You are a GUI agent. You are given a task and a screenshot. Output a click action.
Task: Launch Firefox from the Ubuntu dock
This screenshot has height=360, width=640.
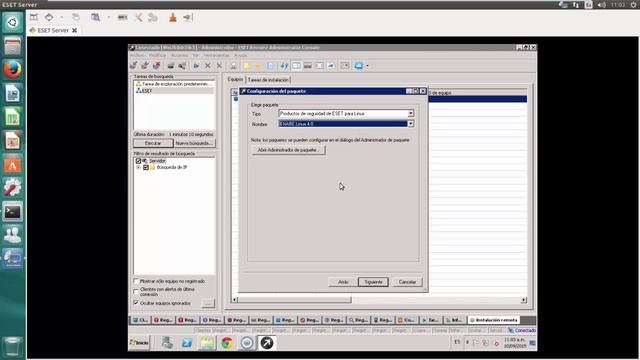pyautogui.click(x=12, y=69)
